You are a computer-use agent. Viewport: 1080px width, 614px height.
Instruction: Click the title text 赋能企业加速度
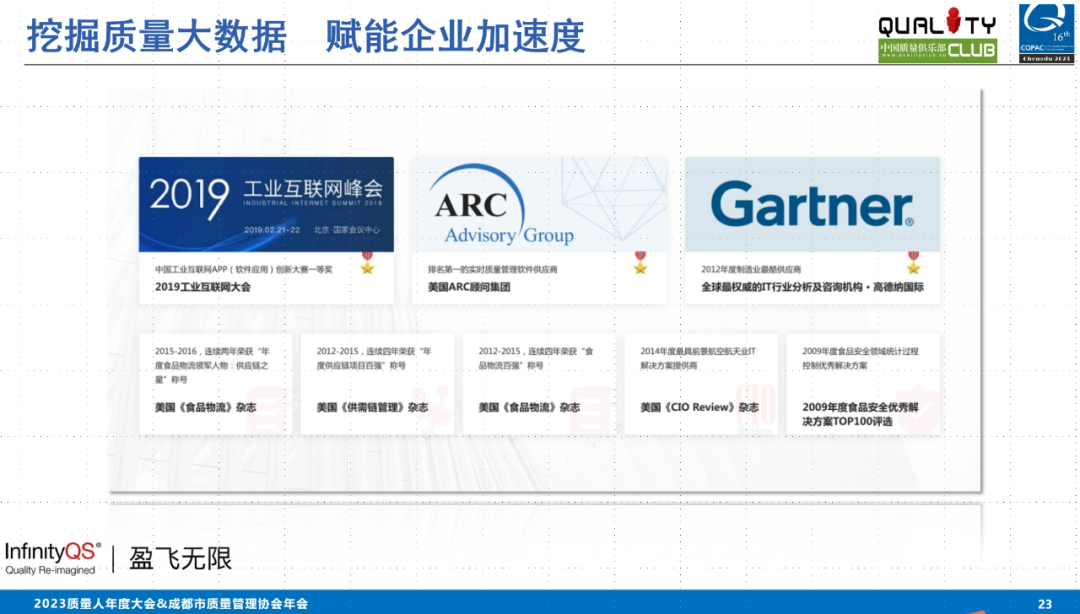pos(455,36)
